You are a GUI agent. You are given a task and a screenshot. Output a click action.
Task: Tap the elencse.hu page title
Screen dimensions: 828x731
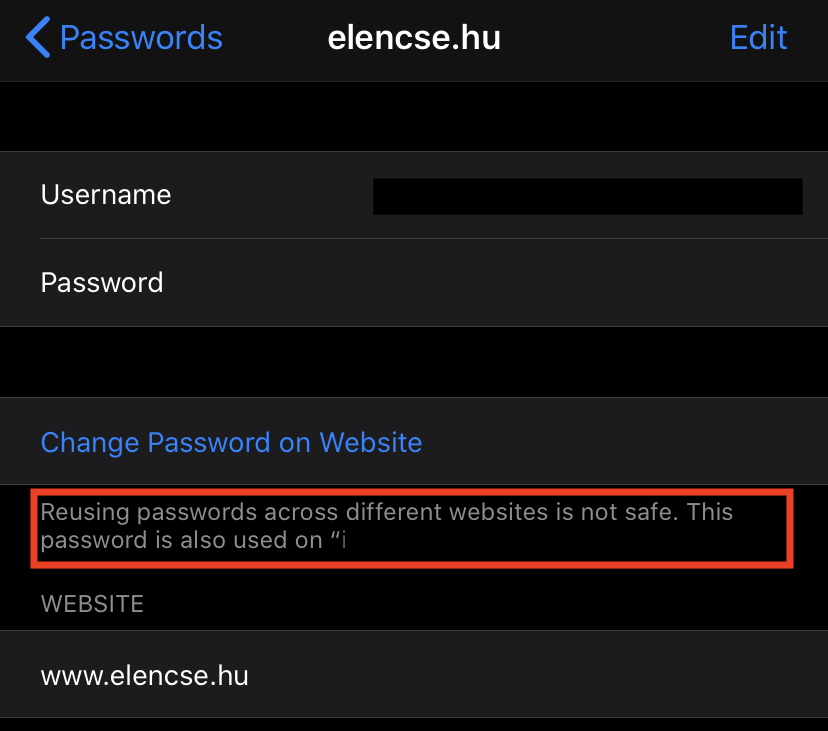pos(414,38)
